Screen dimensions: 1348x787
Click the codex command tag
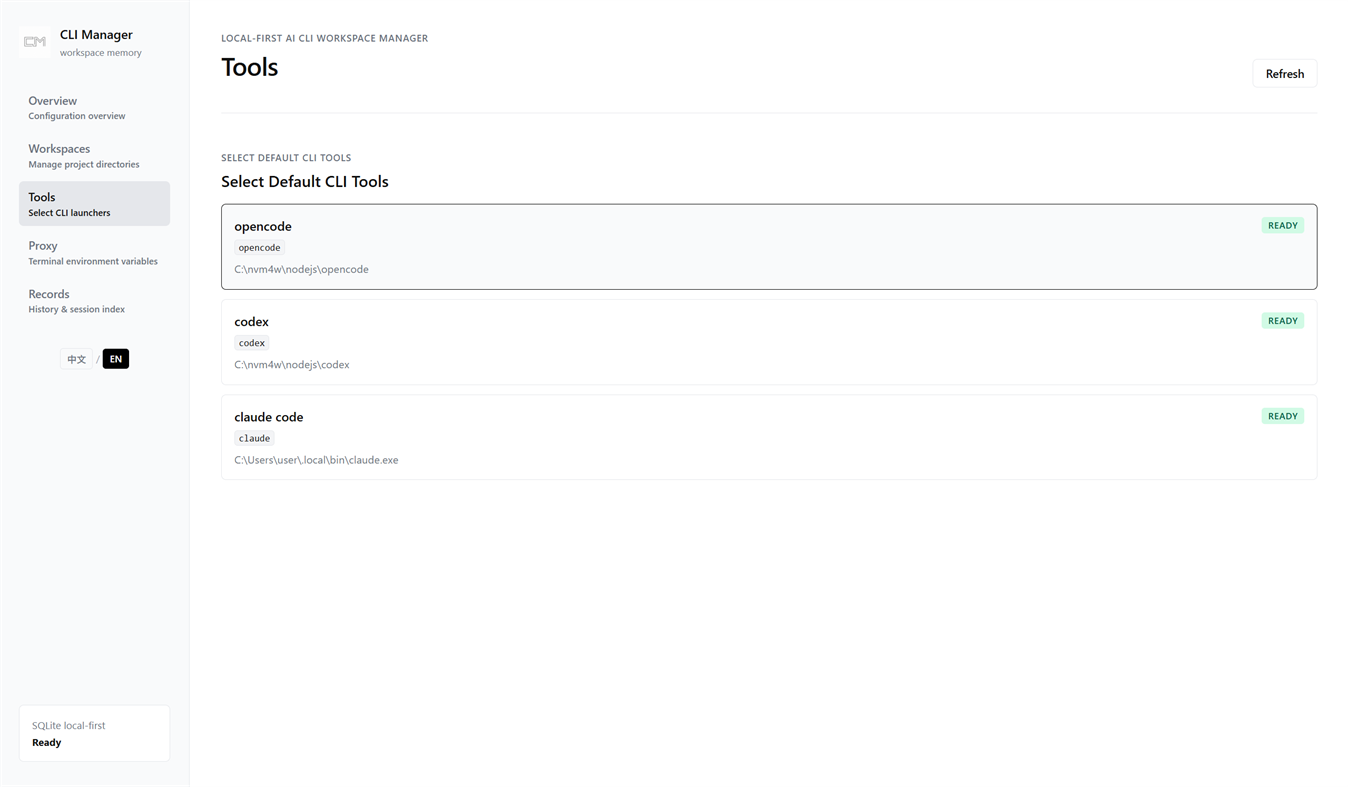[252, 343]
